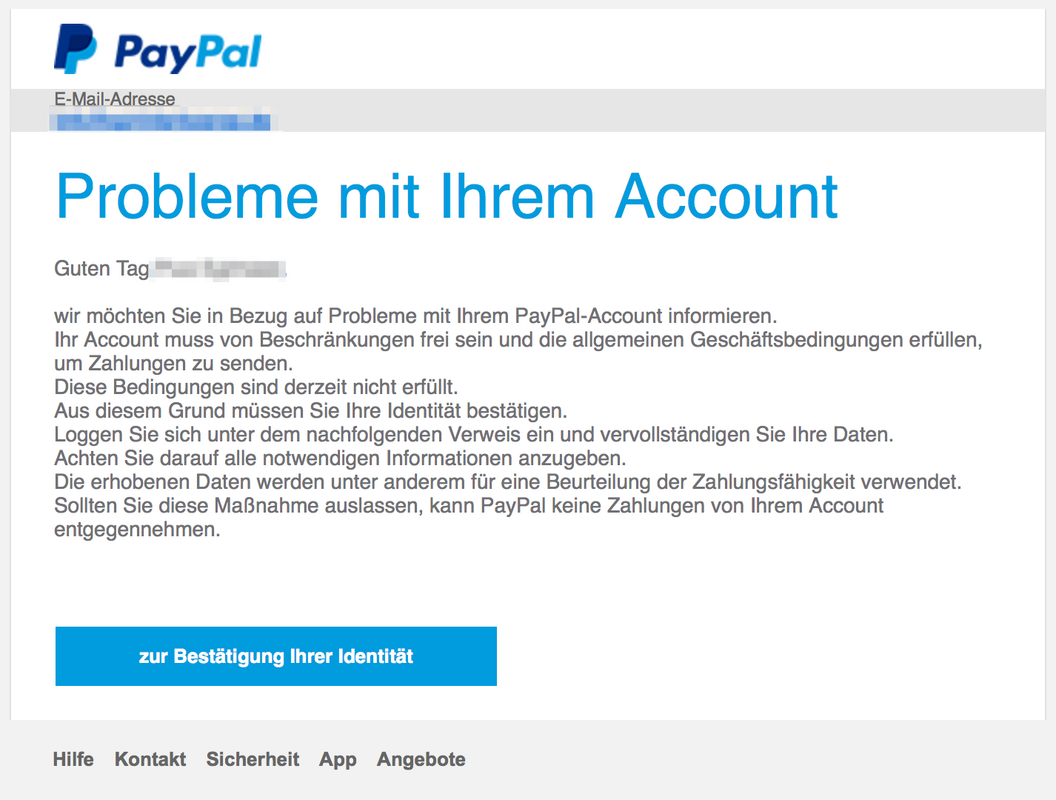
Task: Click the 'Guten Tag' greeting text
Action: coord(101,270)
